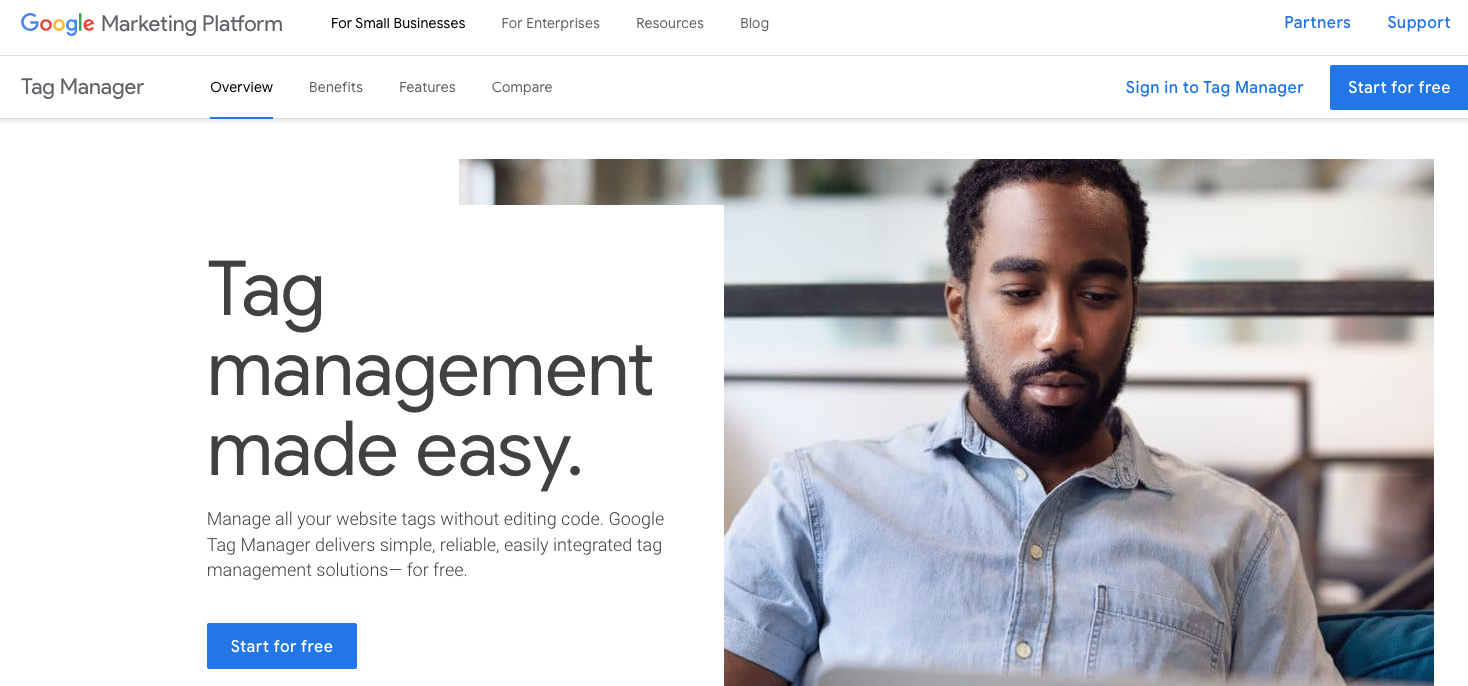Open the Support link

(1418, 23)
